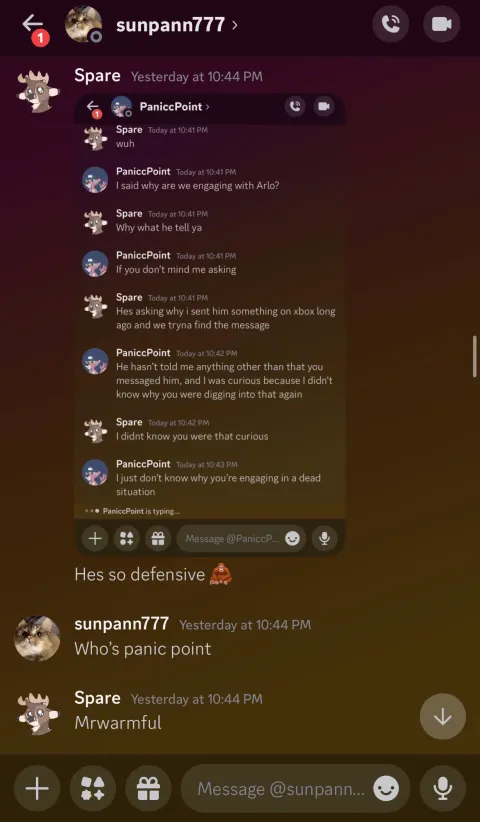Open the gift icon in message bar

pyautogui.click(x=148, y=788)
